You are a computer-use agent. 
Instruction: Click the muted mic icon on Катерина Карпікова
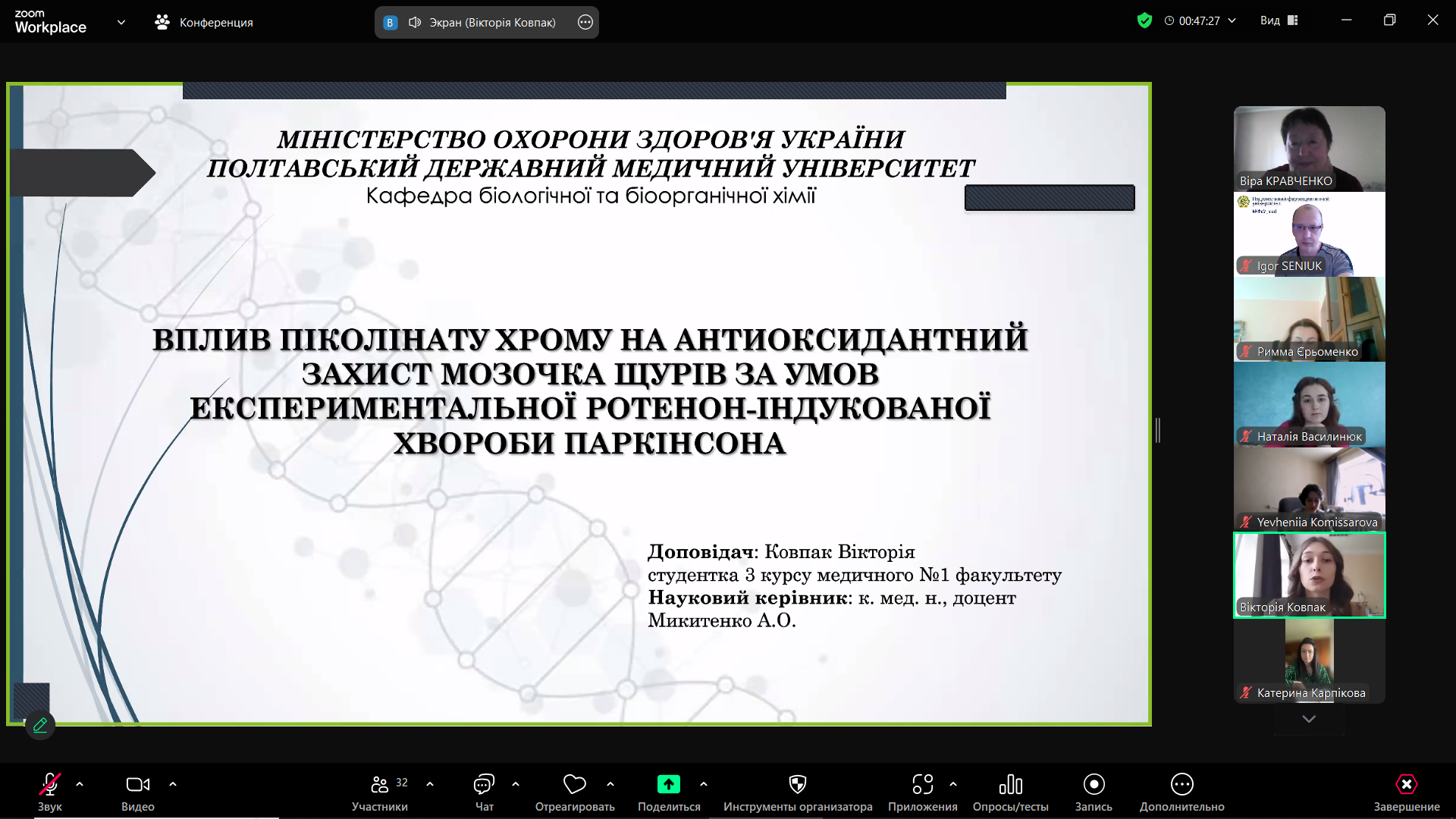(1246, 692)
